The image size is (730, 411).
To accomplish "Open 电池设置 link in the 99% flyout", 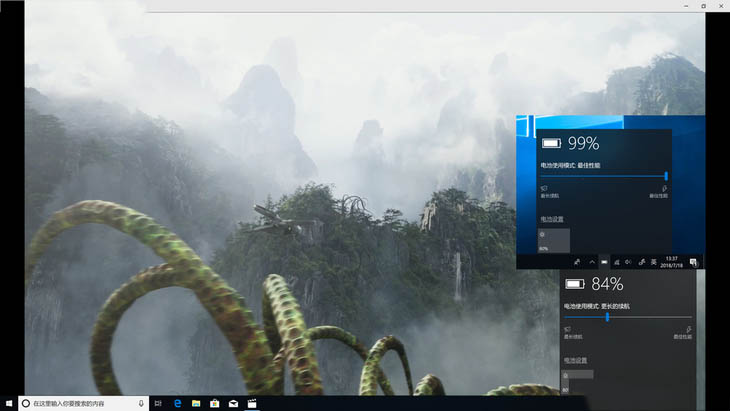I will (x=552, y=219).
